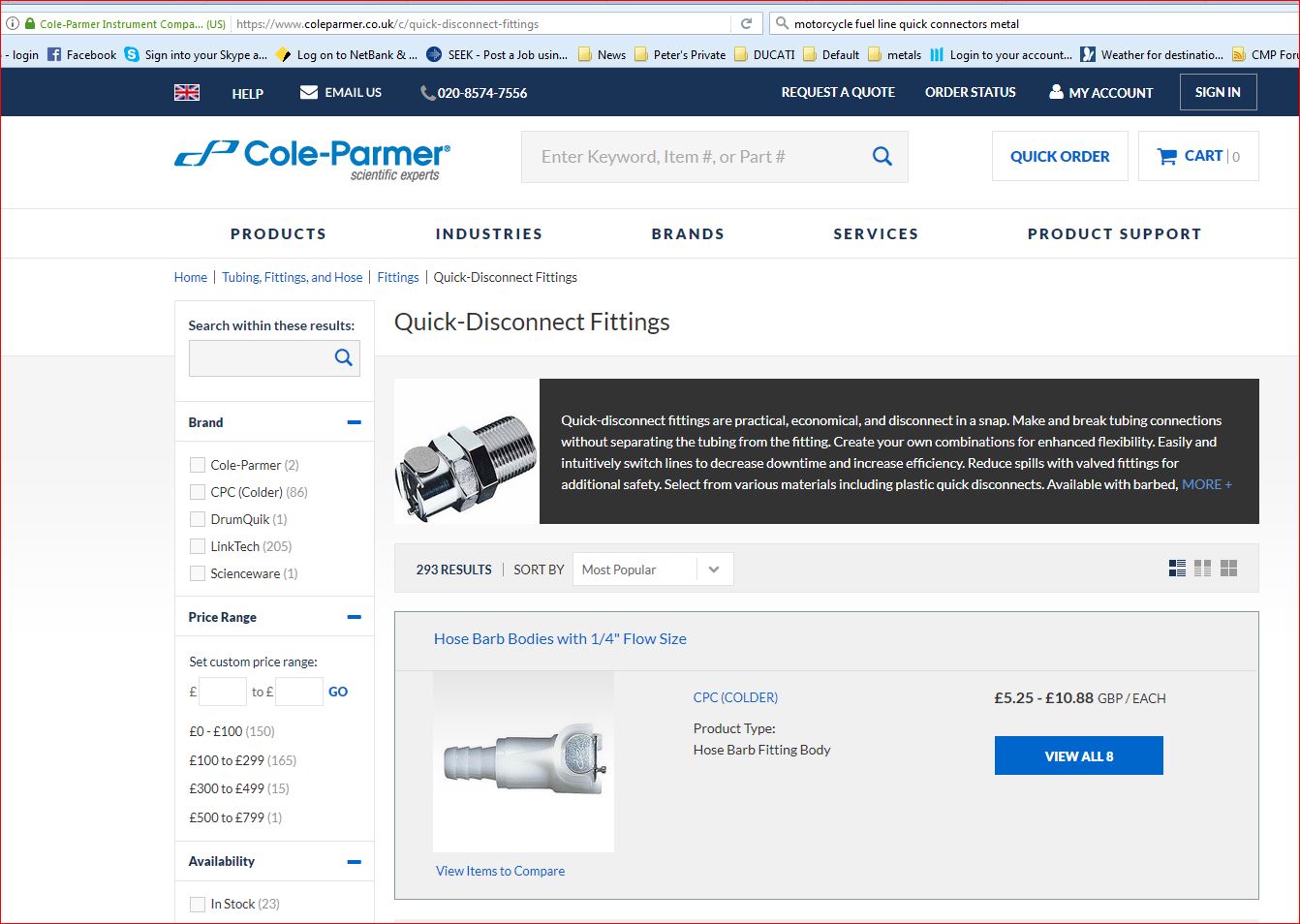Filter by £500 to £799 price range
Screen dimensions: 1300x924
click(235, 817)
